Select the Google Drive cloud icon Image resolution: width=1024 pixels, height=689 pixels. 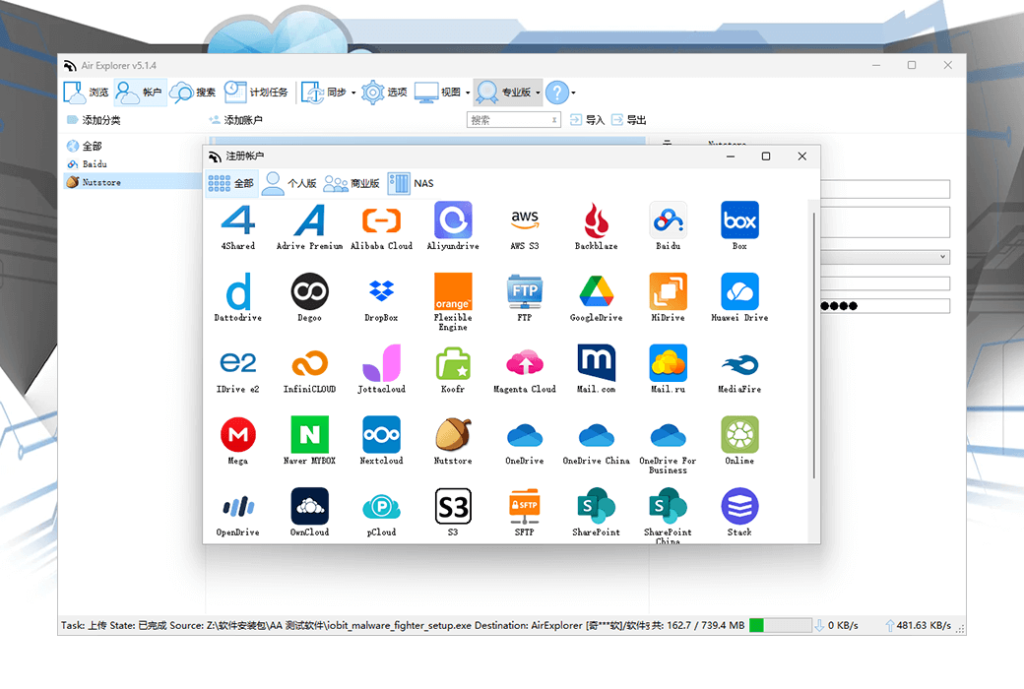596,292
